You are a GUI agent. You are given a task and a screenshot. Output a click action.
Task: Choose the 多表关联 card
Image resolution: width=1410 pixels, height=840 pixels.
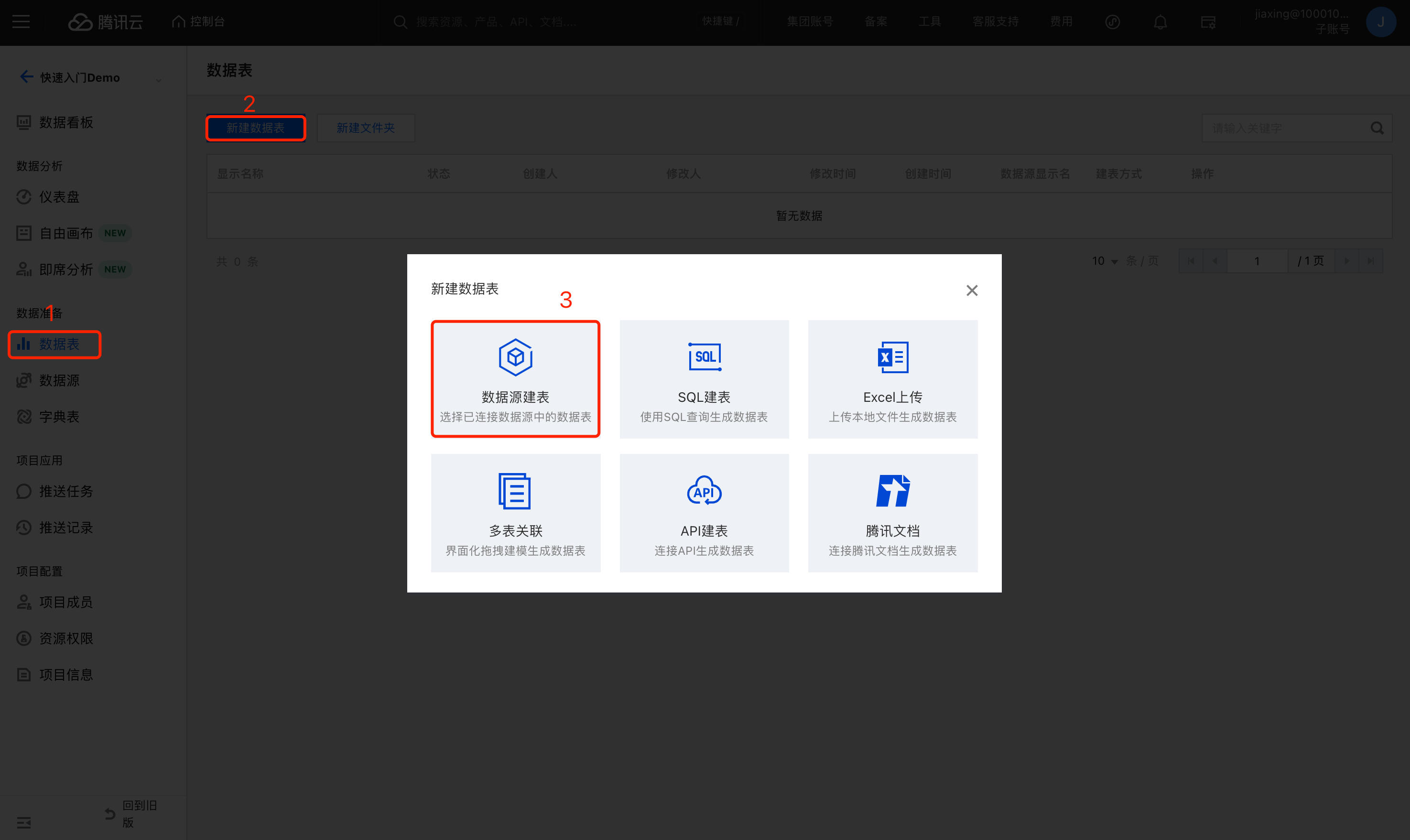point(516,513)
